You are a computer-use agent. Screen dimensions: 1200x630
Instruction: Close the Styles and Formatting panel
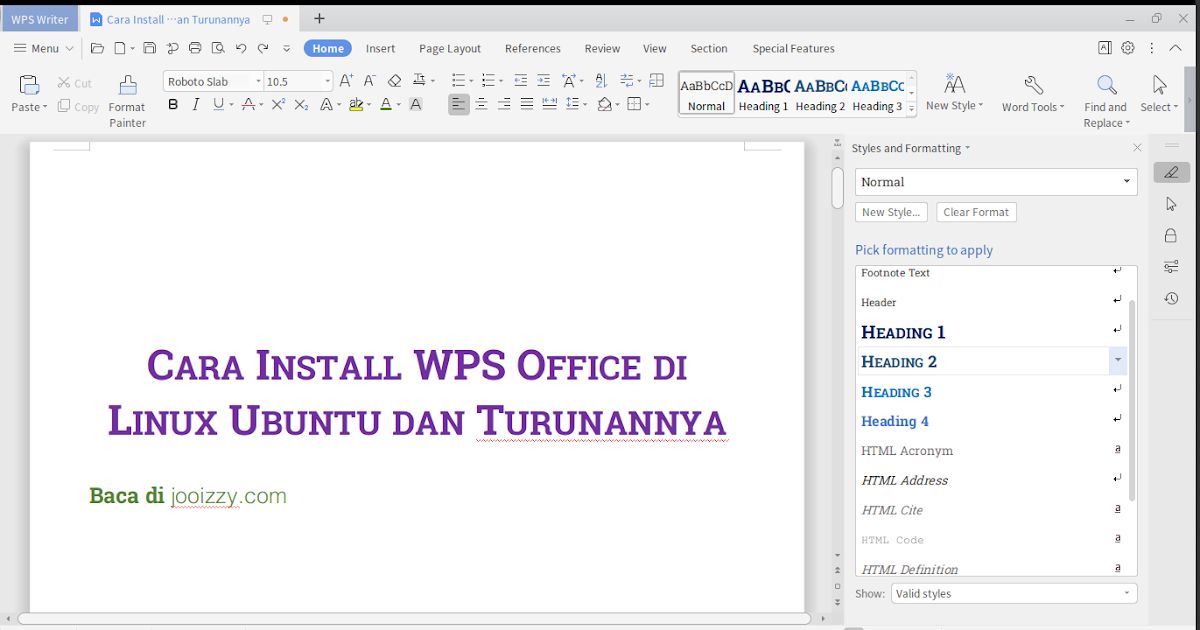pos(1137,148)
